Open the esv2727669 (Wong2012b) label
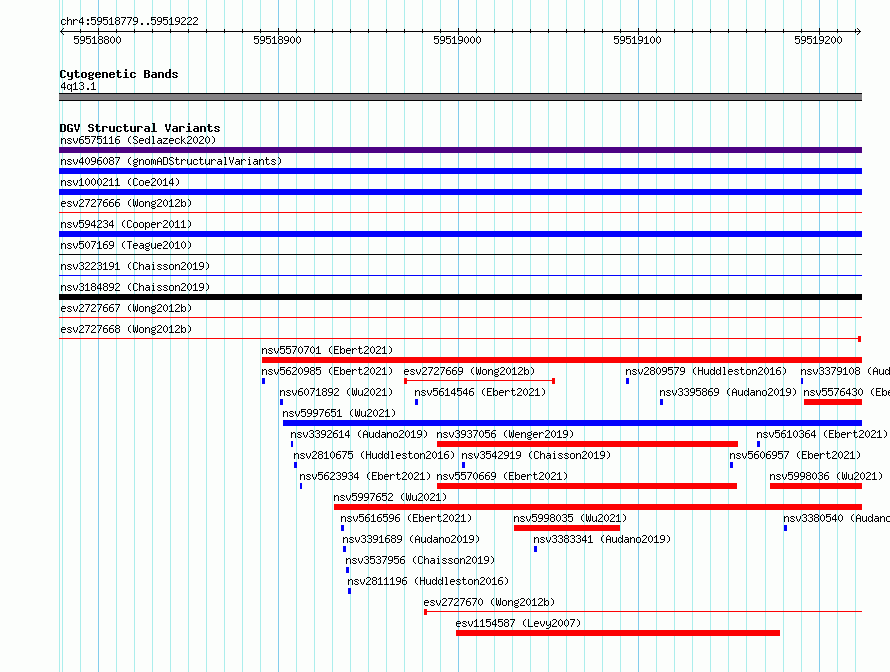The image size is (890, 672). point(469,371)
